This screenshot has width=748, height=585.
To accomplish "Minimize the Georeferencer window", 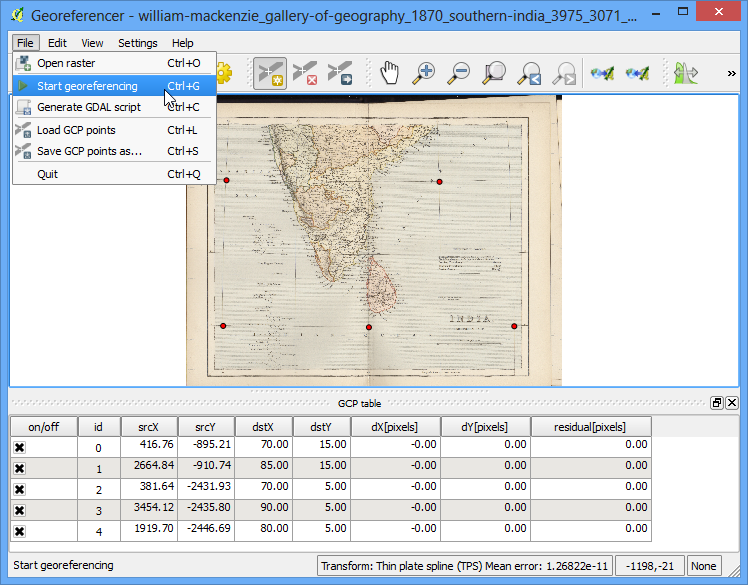I will tap(656, 14).
